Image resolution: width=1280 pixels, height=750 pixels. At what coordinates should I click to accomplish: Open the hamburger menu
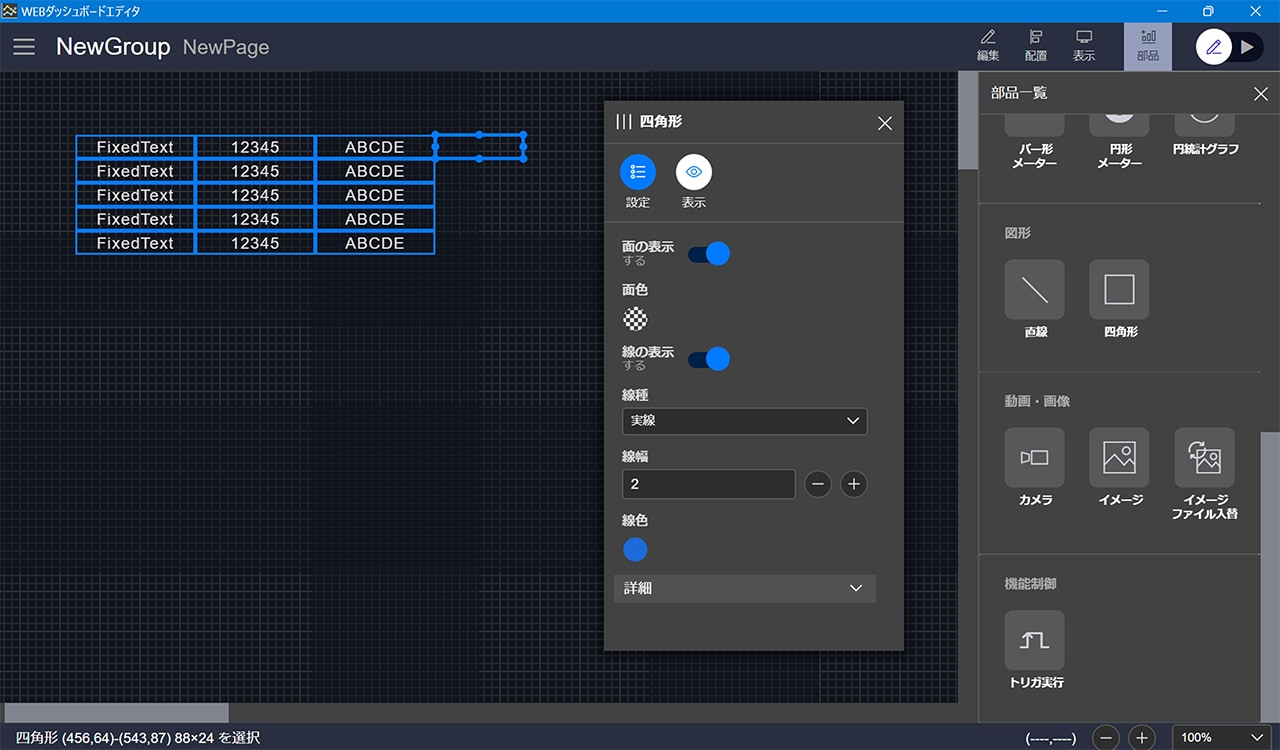click(x=24, y=47)
